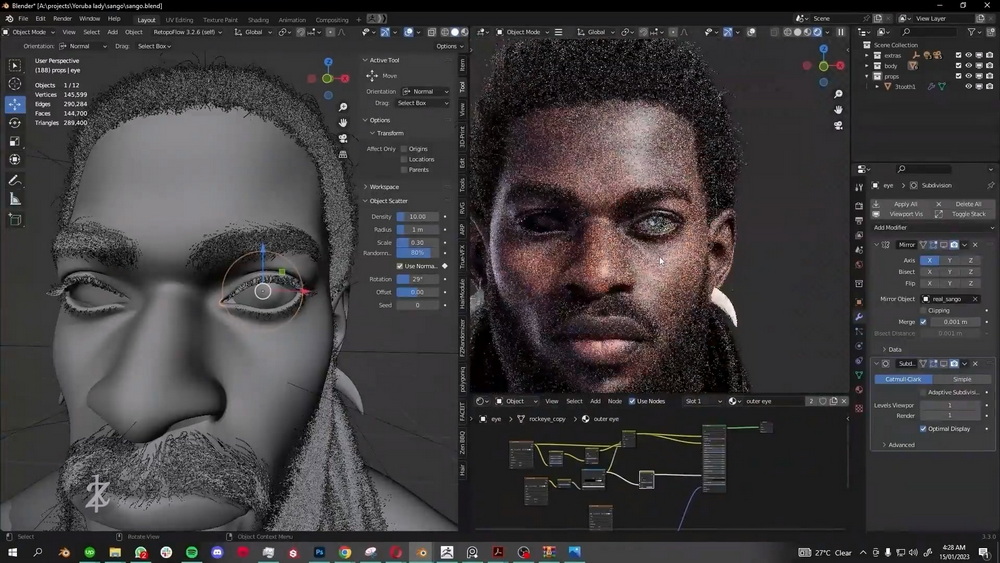Select the Scale tool
Viewport: 1000px width, 563px height.
tap(15, 141)
